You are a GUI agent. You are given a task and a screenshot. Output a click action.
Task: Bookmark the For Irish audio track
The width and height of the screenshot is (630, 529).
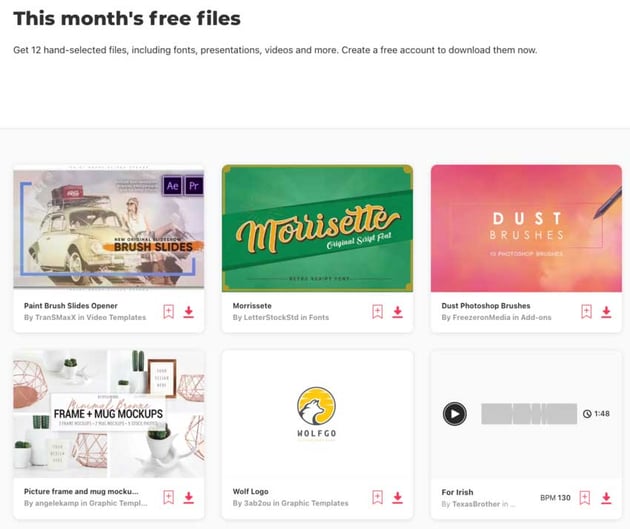click(x=585, y=498)
